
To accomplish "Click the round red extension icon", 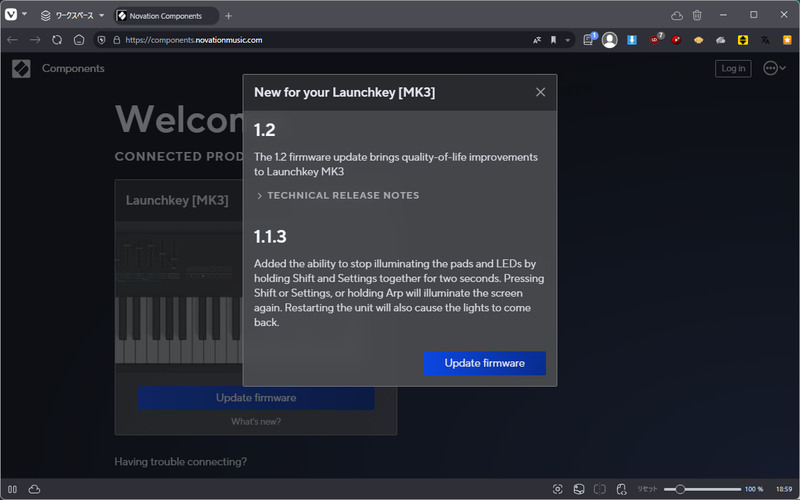I will click(x=677, y=40).
